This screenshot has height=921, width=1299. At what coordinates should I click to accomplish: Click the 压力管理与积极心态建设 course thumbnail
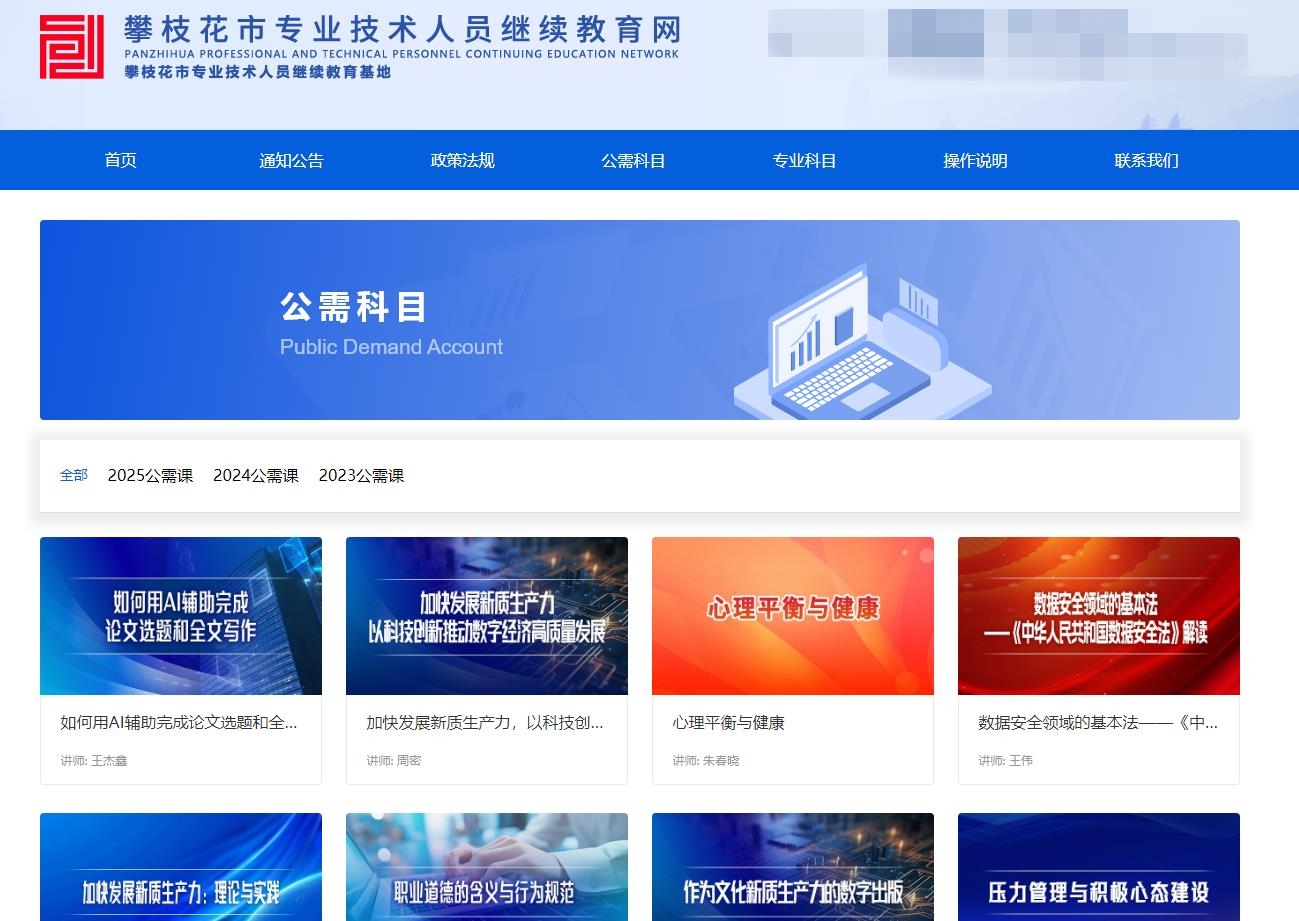1098,867
